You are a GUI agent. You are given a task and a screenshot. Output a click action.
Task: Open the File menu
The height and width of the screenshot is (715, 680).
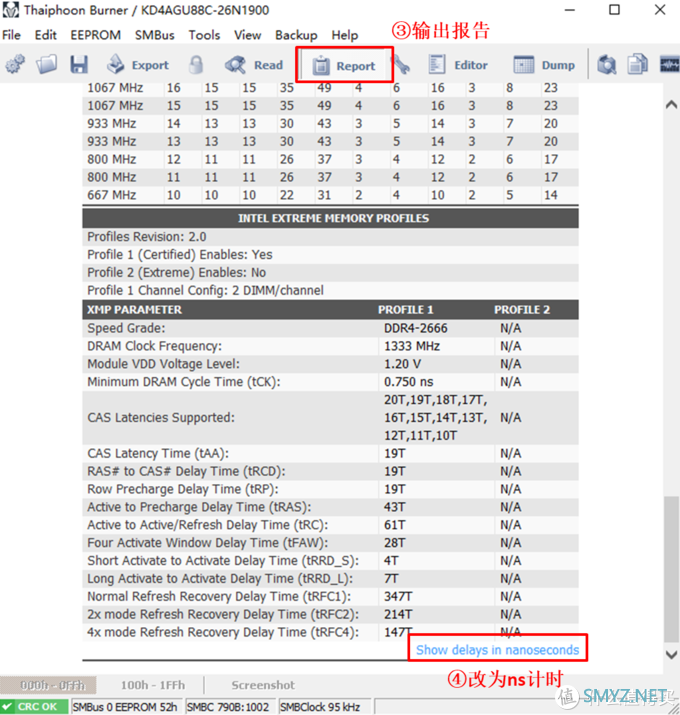click(x=11, y=35)
